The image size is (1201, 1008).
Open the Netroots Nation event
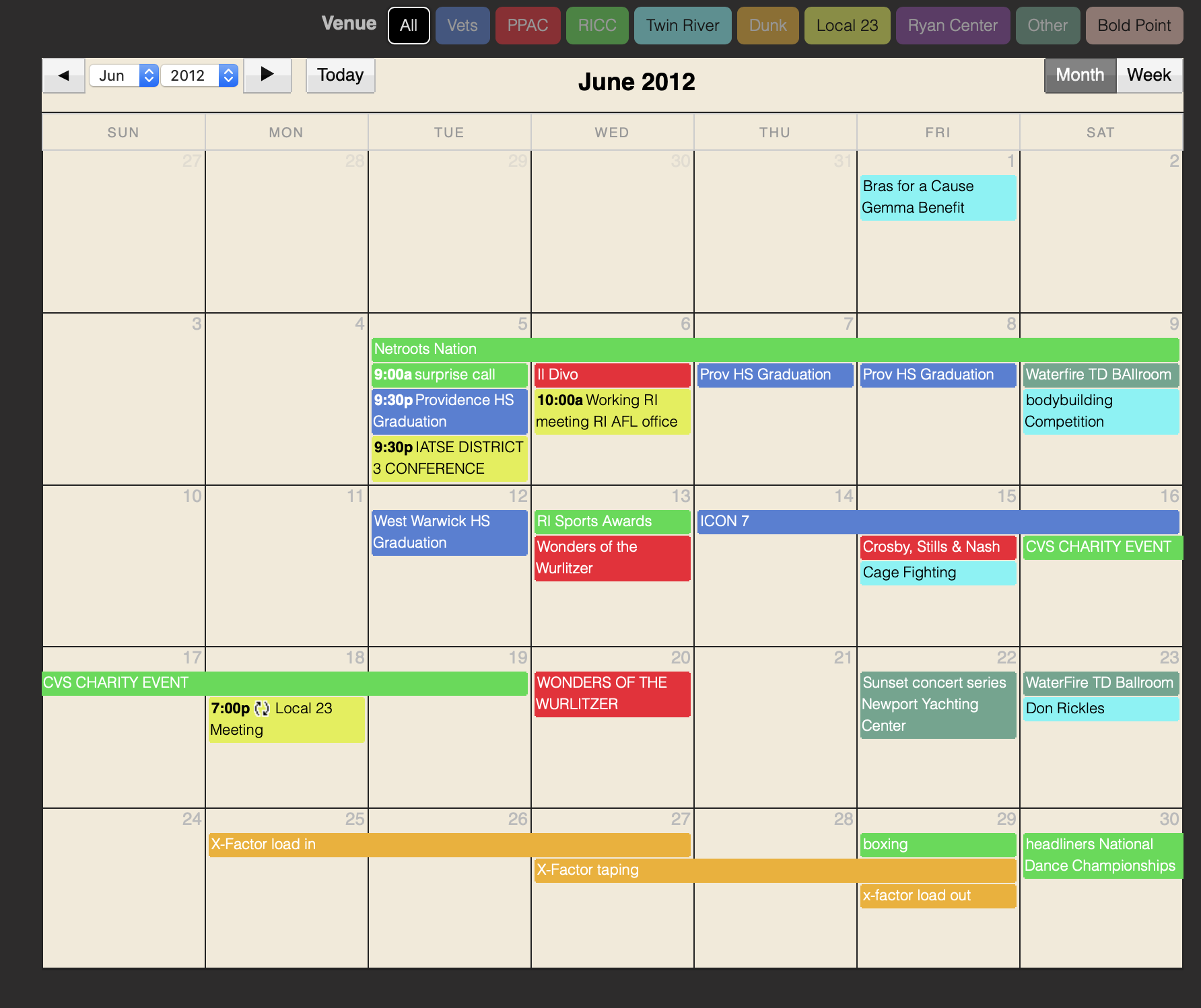click(x=774, y=349)
